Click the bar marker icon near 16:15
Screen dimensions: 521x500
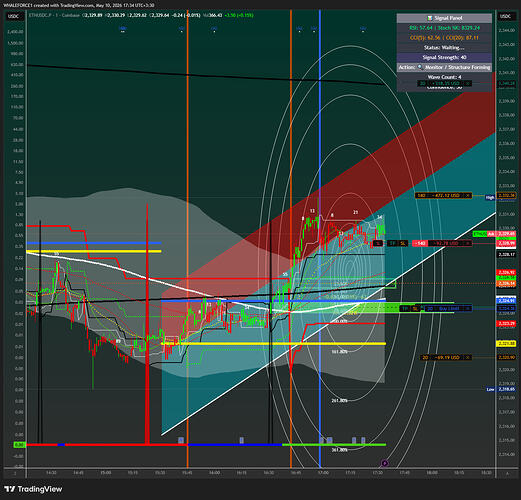[242, 440]
